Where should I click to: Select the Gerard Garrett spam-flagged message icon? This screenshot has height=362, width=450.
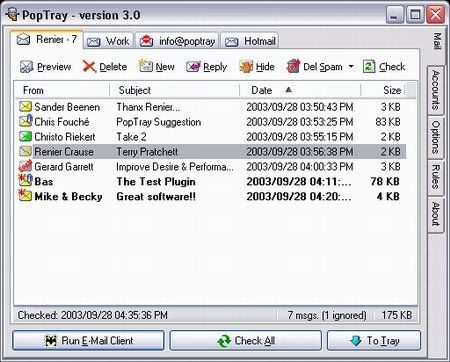click(x=25, y=166)
